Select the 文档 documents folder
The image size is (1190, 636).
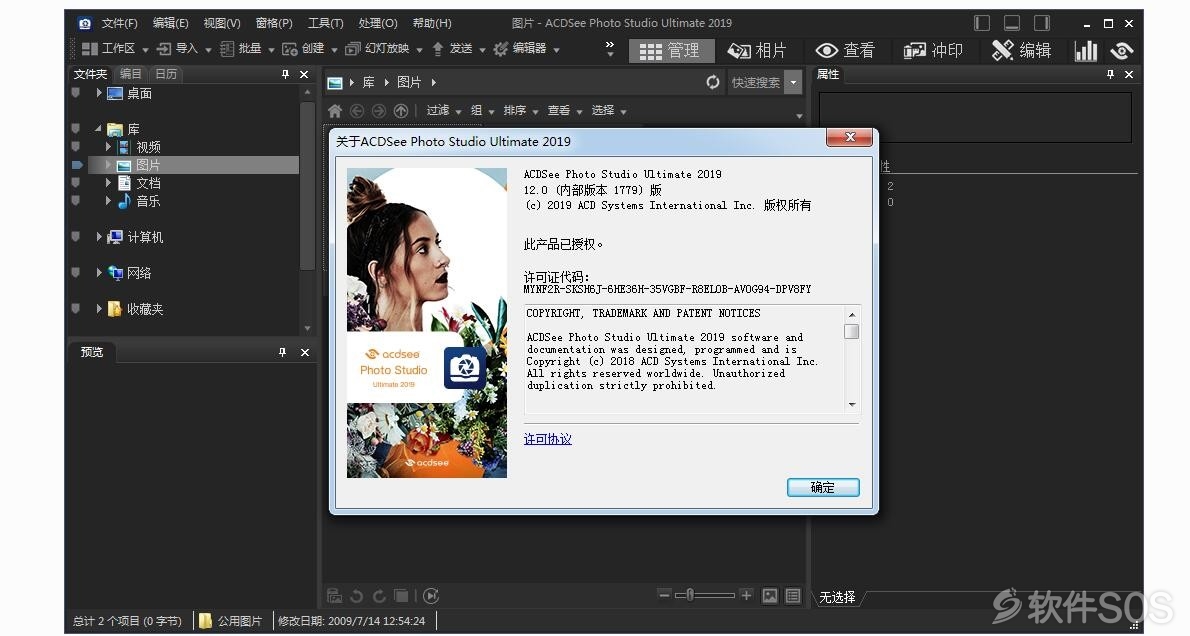148,183
